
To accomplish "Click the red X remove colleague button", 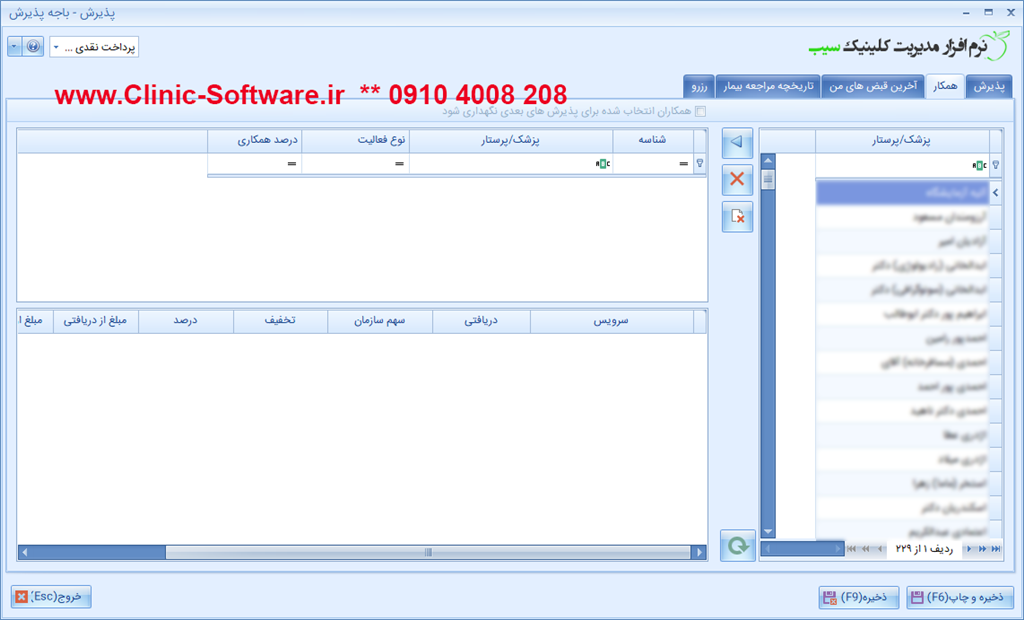I will pos(737,180).
